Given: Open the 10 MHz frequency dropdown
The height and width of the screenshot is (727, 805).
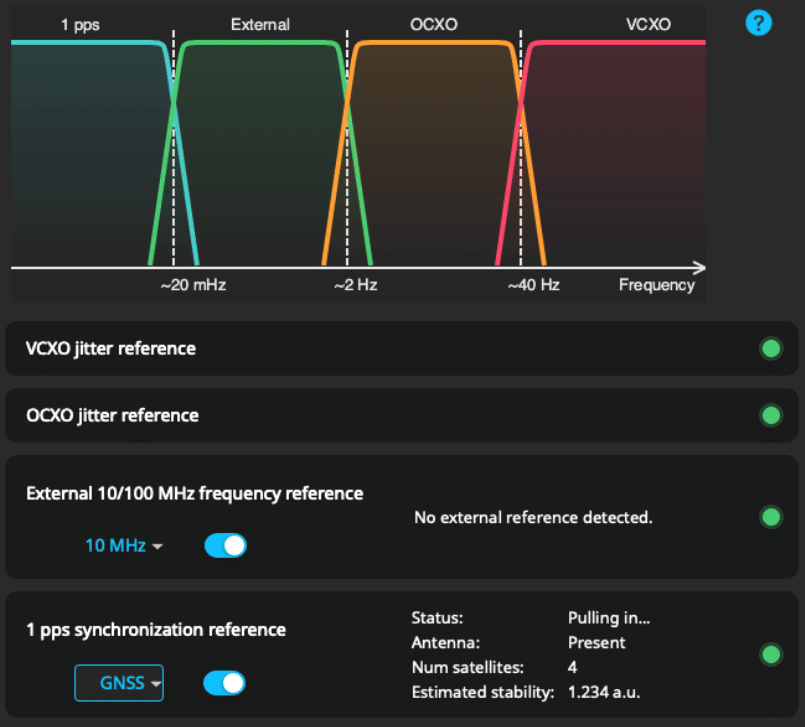Looking at the screenshot, I should click(124, 545).
